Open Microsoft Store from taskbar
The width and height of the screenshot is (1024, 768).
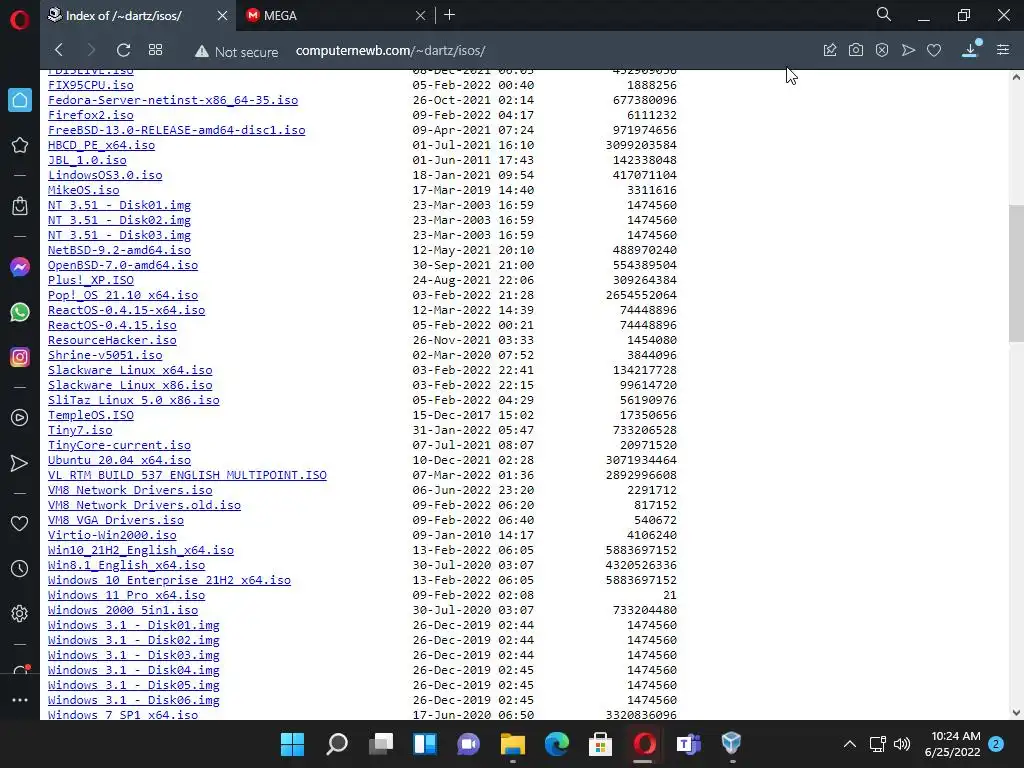(600, 744)
